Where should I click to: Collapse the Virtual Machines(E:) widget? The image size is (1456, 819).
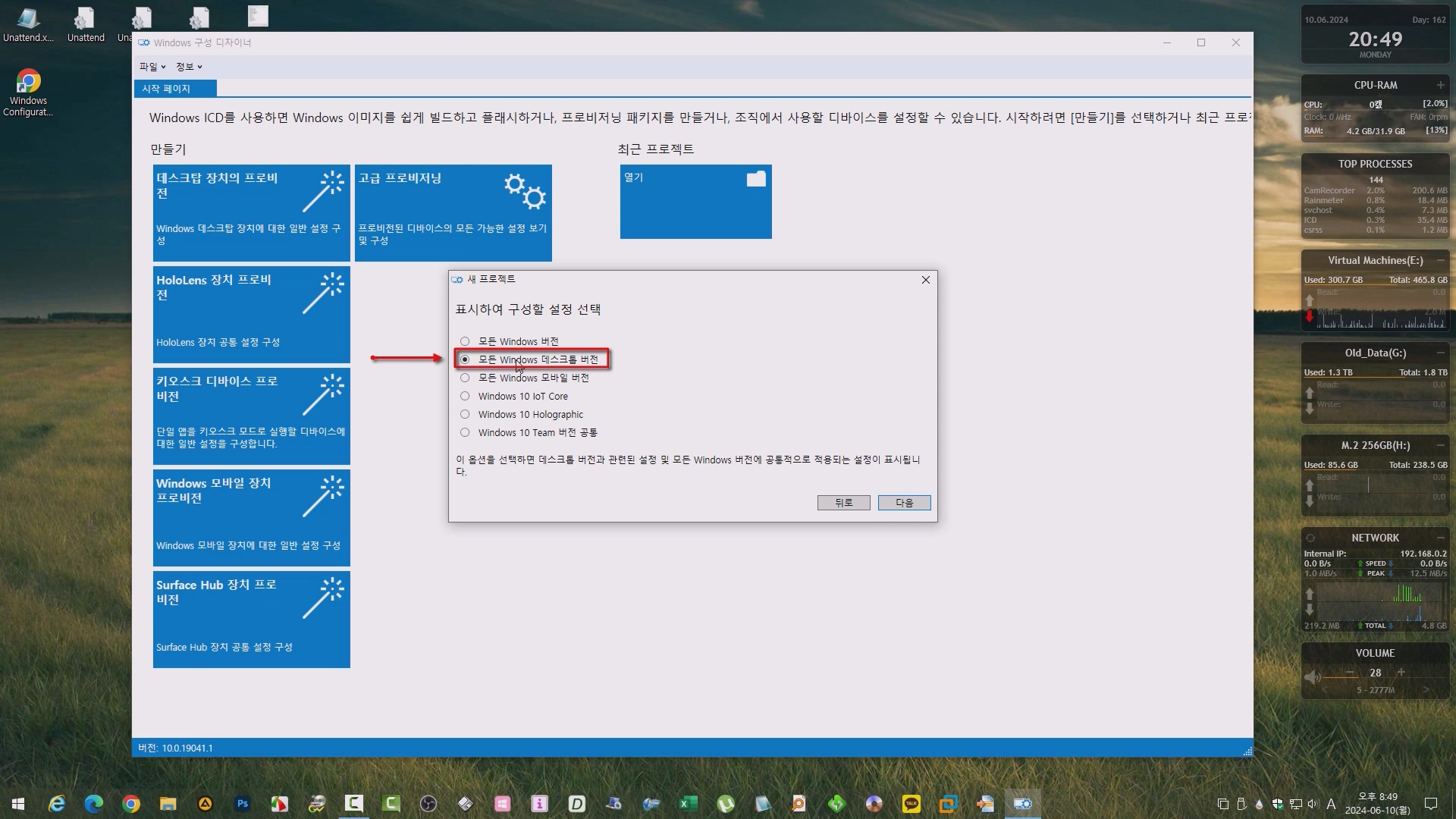click(1440, 260)
